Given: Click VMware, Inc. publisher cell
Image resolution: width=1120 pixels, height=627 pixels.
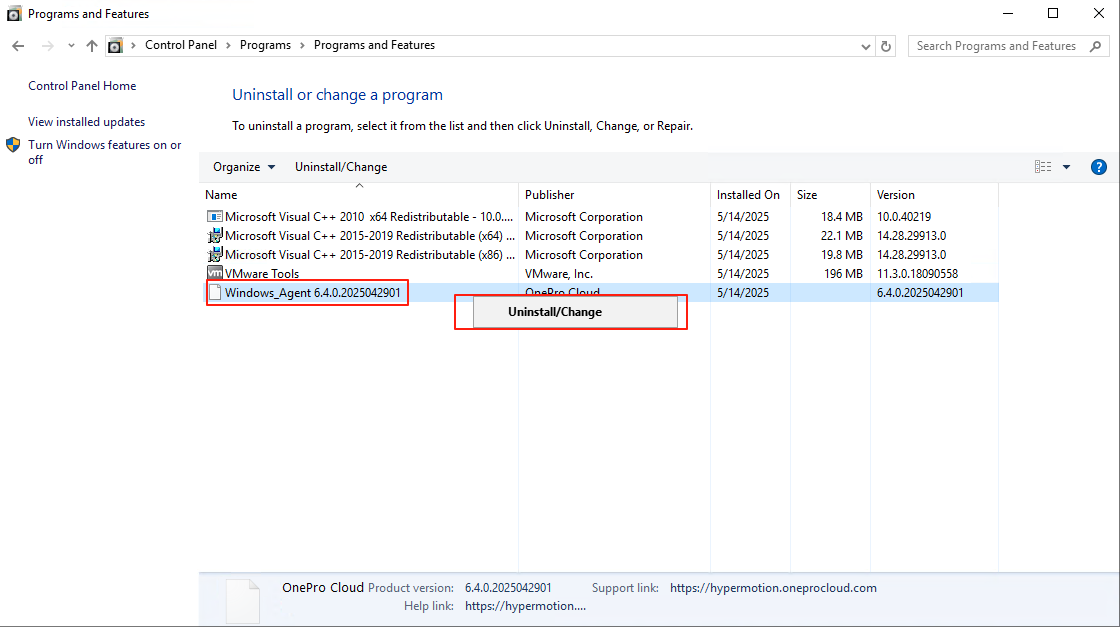Looking at the screenshot, I should click(559, 274).
